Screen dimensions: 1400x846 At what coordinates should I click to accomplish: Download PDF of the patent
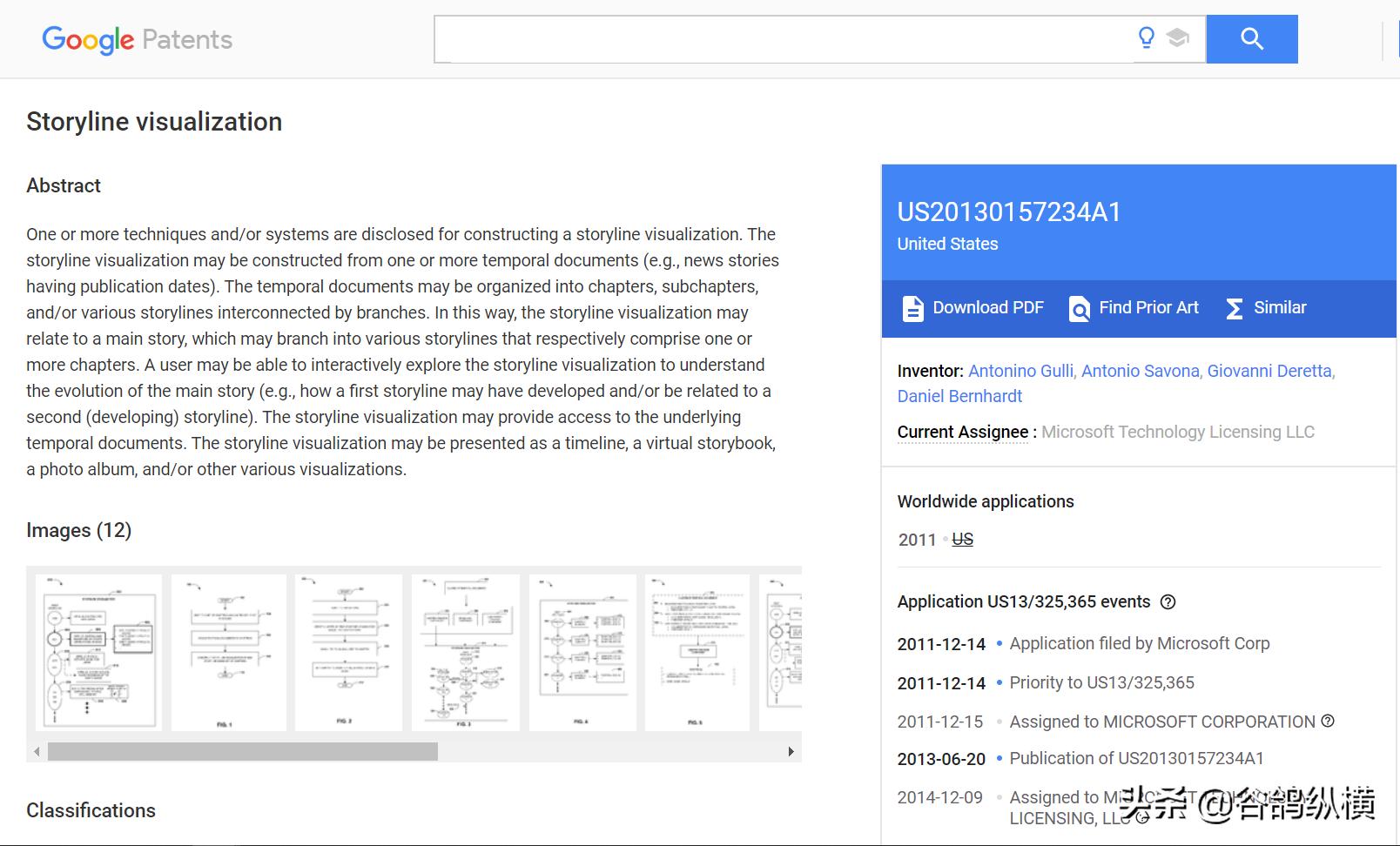tap(973, 308)
